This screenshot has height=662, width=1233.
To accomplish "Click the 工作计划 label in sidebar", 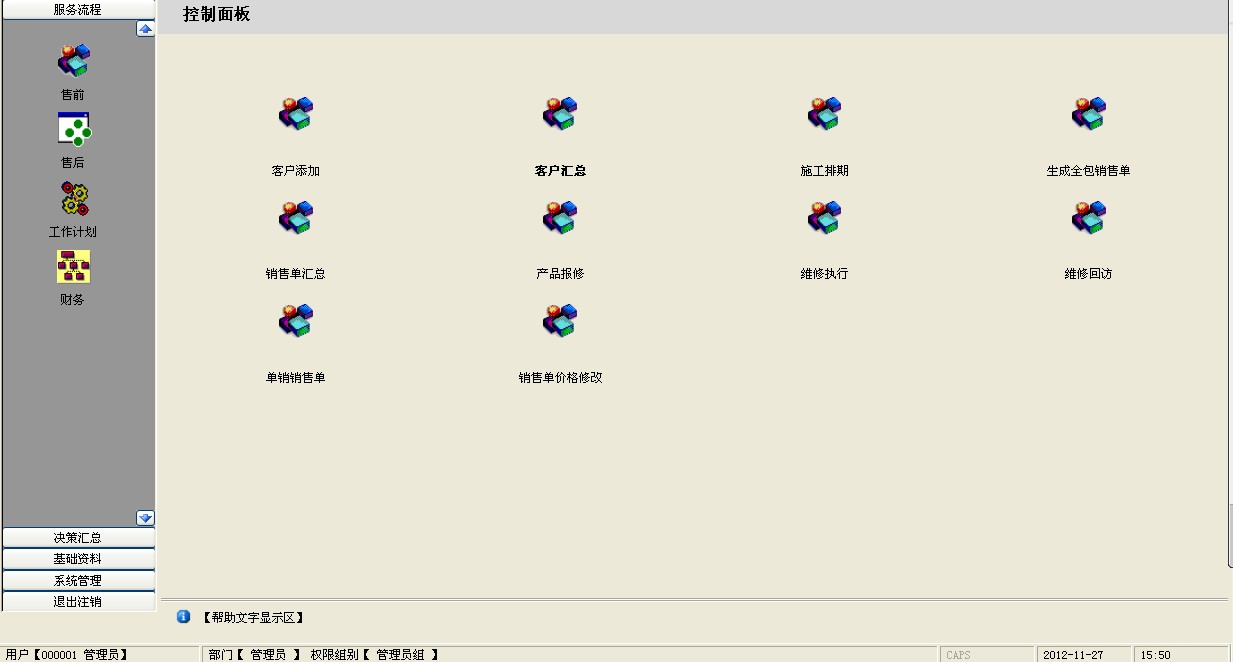I will click(x=73, y=232).
